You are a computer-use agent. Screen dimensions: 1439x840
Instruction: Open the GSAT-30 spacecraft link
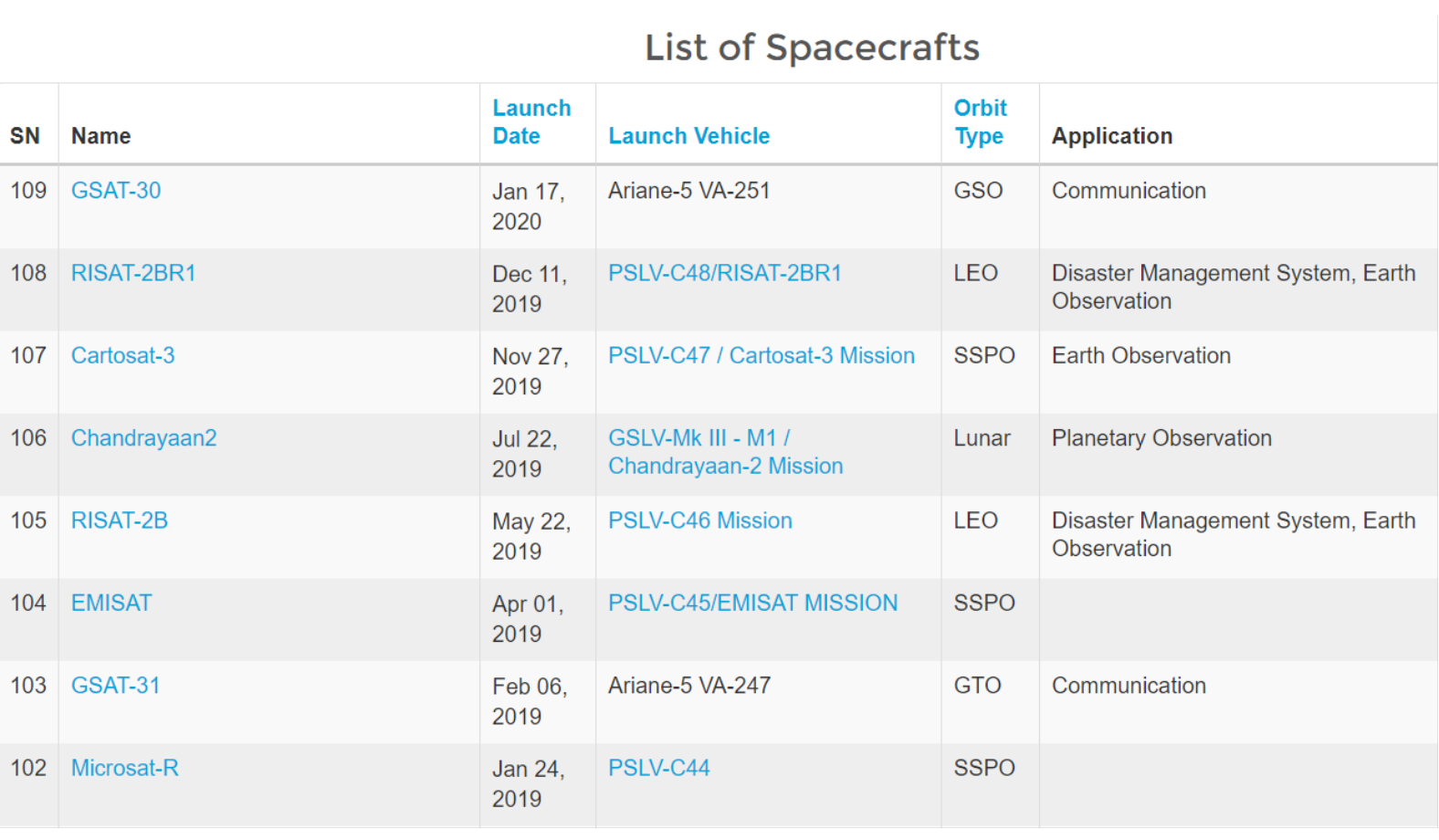(x=116, y=191)
